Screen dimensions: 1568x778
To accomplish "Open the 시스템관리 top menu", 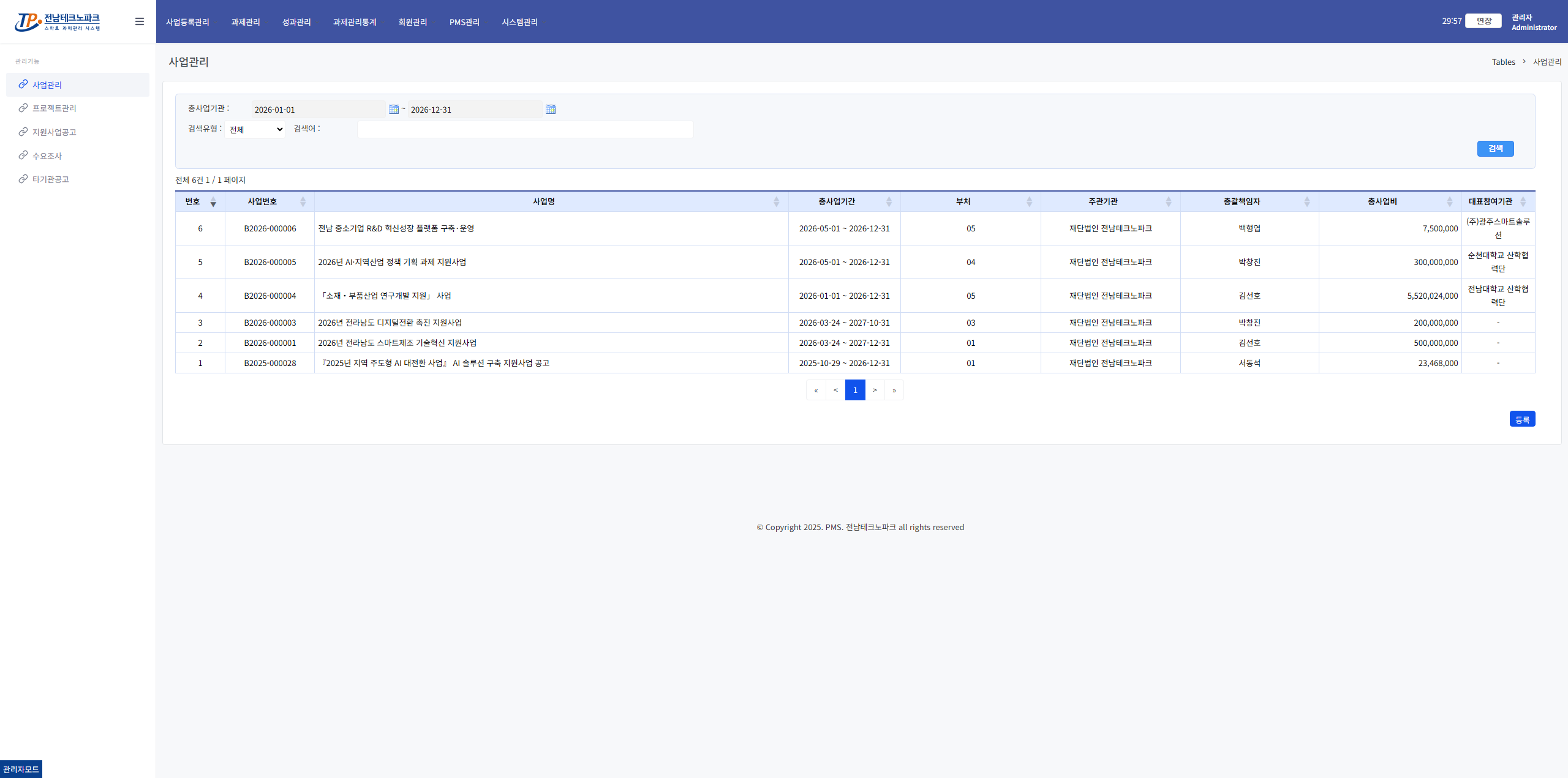I will 519,22.
